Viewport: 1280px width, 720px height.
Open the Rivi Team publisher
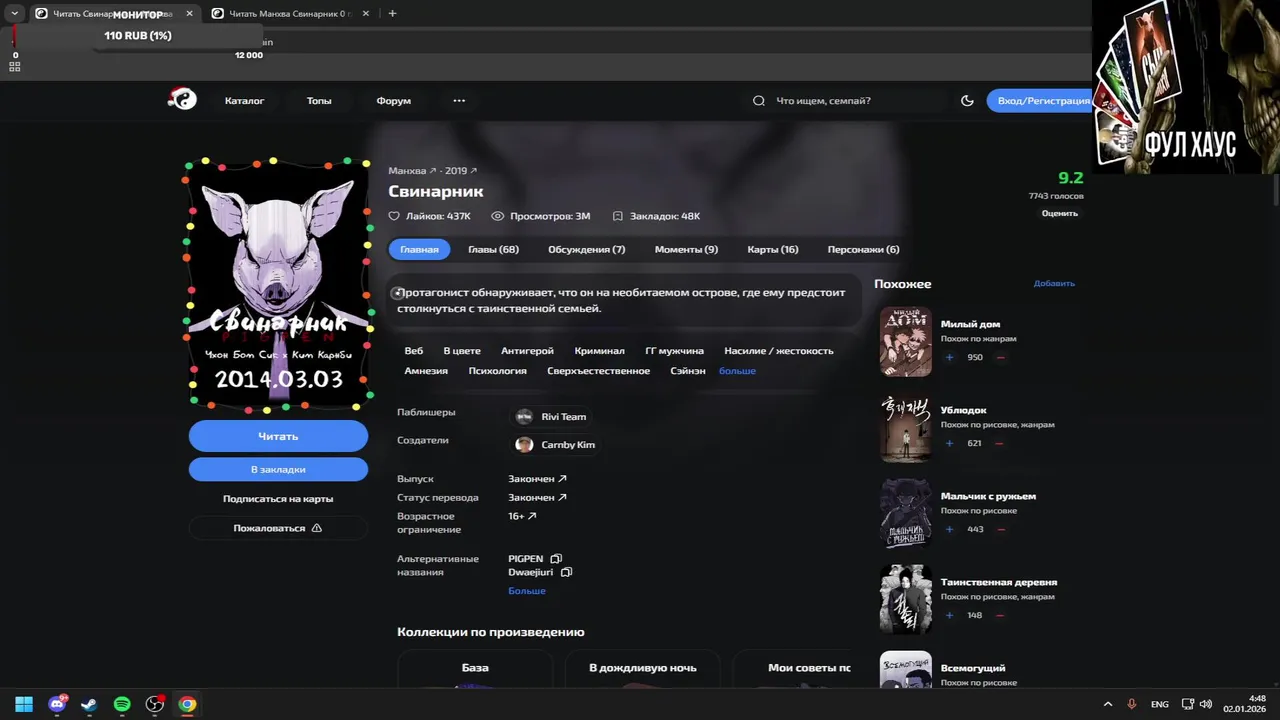(551, 417)
